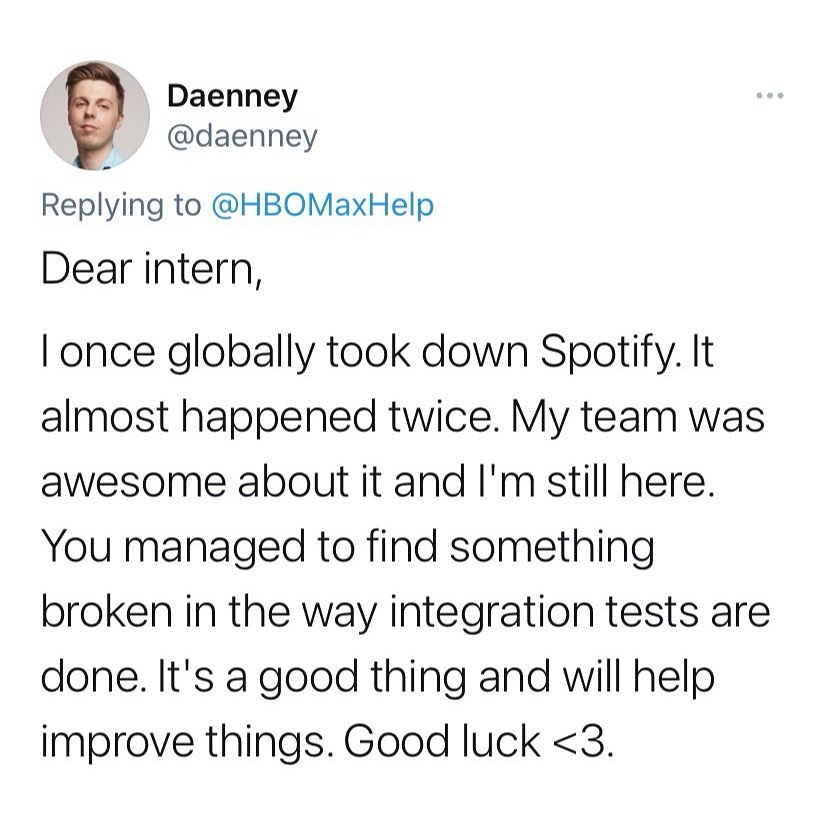
Task: Tap the line starting "almost happened twice"
Action: [402, 417]
